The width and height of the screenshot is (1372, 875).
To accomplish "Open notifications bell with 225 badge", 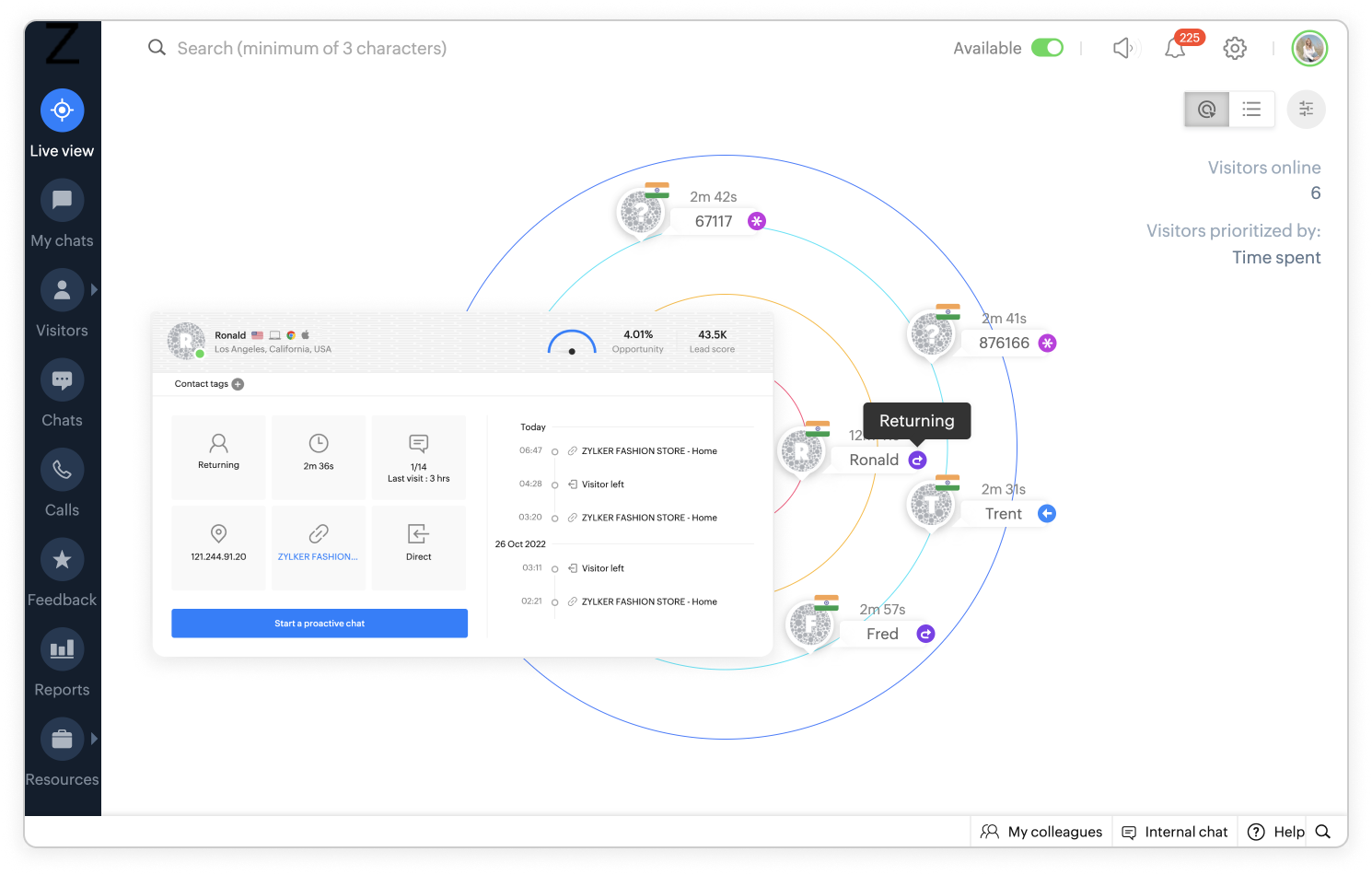I will pos(1177,47).
